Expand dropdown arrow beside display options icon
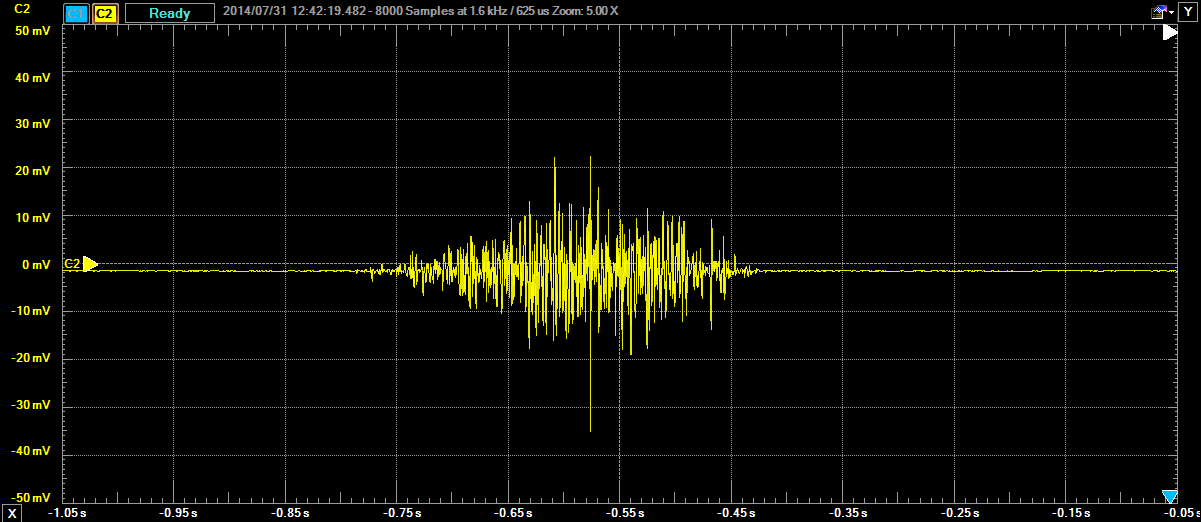Image resolution: width=1201 pixels, height=522 pixels. (x=1171, y=12)
